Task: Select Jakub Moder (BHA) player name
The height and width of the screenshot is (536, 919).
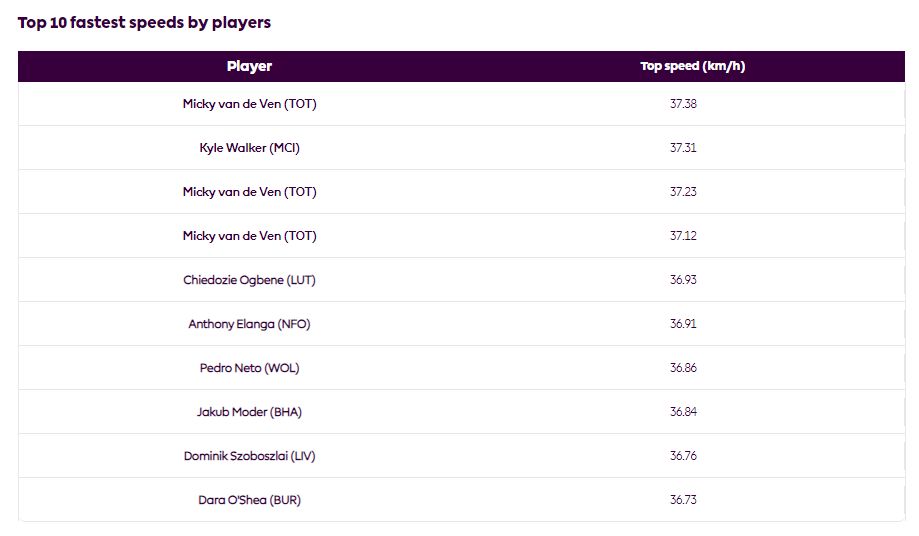Action: point(249,412)
